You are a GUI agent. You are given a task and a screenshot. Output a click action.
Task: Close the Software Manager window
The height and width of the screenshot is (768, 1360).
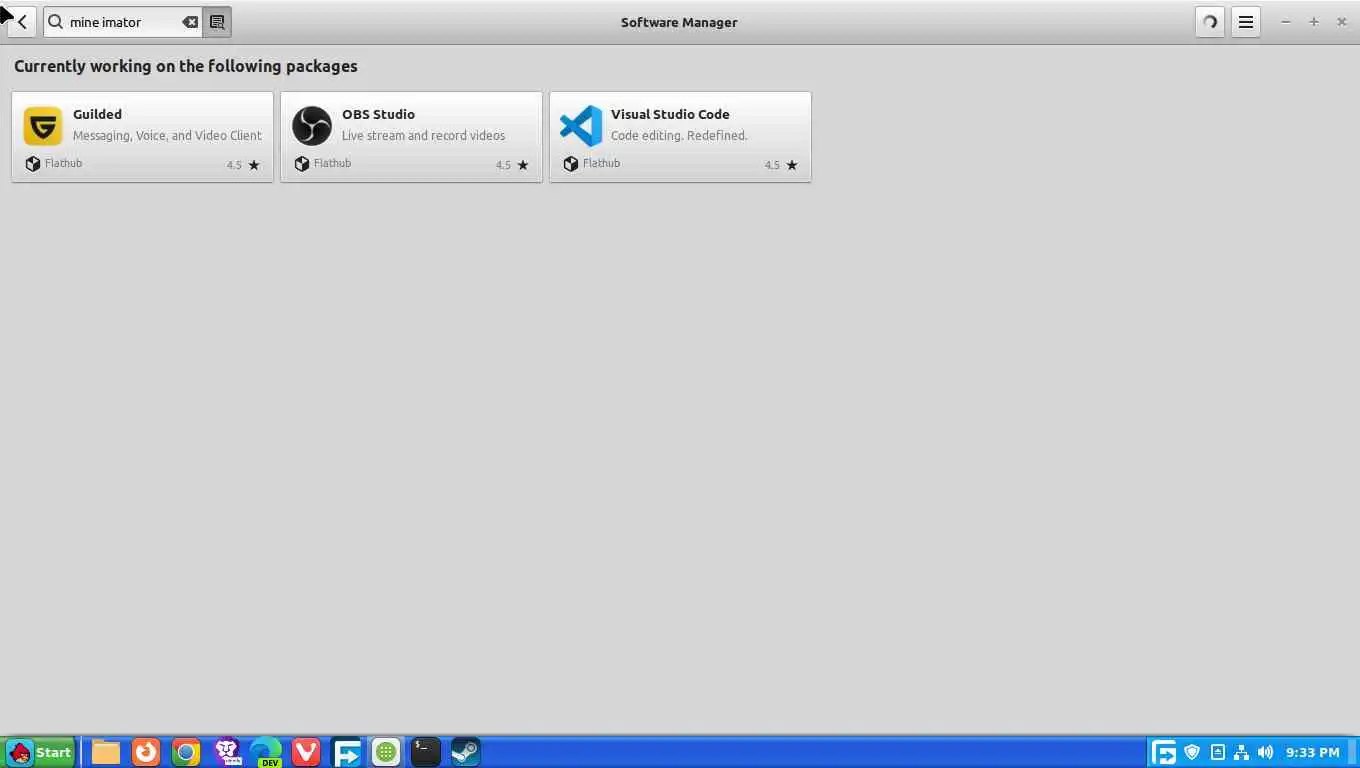1342,22
